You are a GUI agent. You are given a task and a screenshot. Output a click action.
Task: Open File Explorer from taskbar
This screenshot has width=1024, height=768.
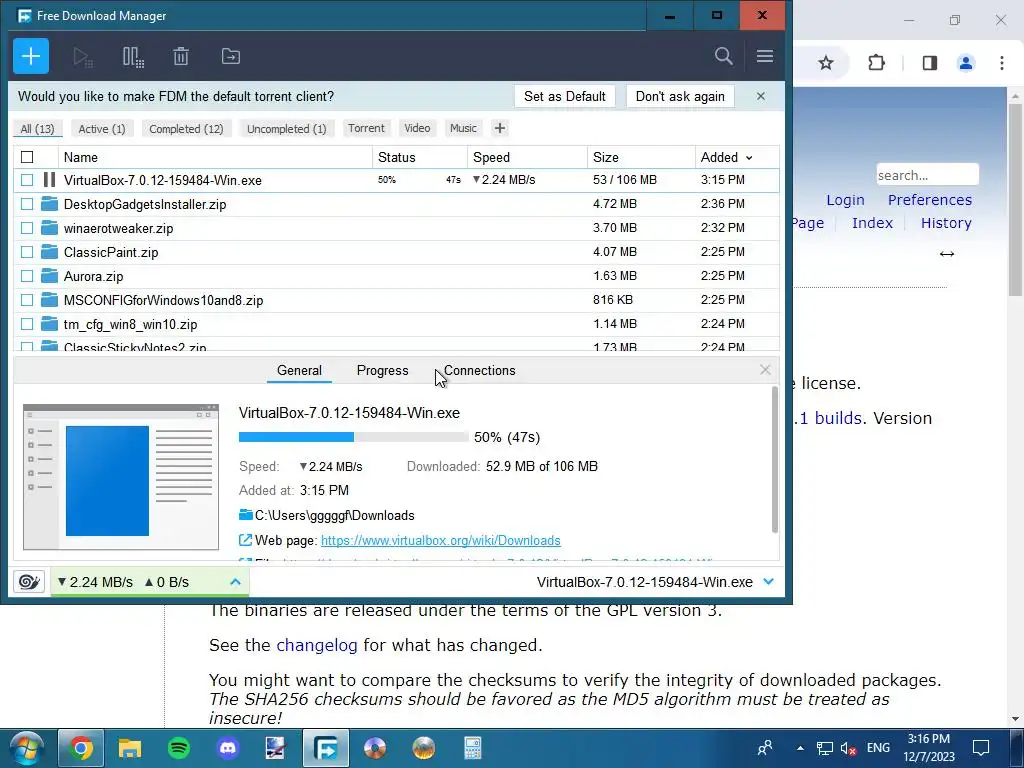pyautogui.click(x=130, y=748)
